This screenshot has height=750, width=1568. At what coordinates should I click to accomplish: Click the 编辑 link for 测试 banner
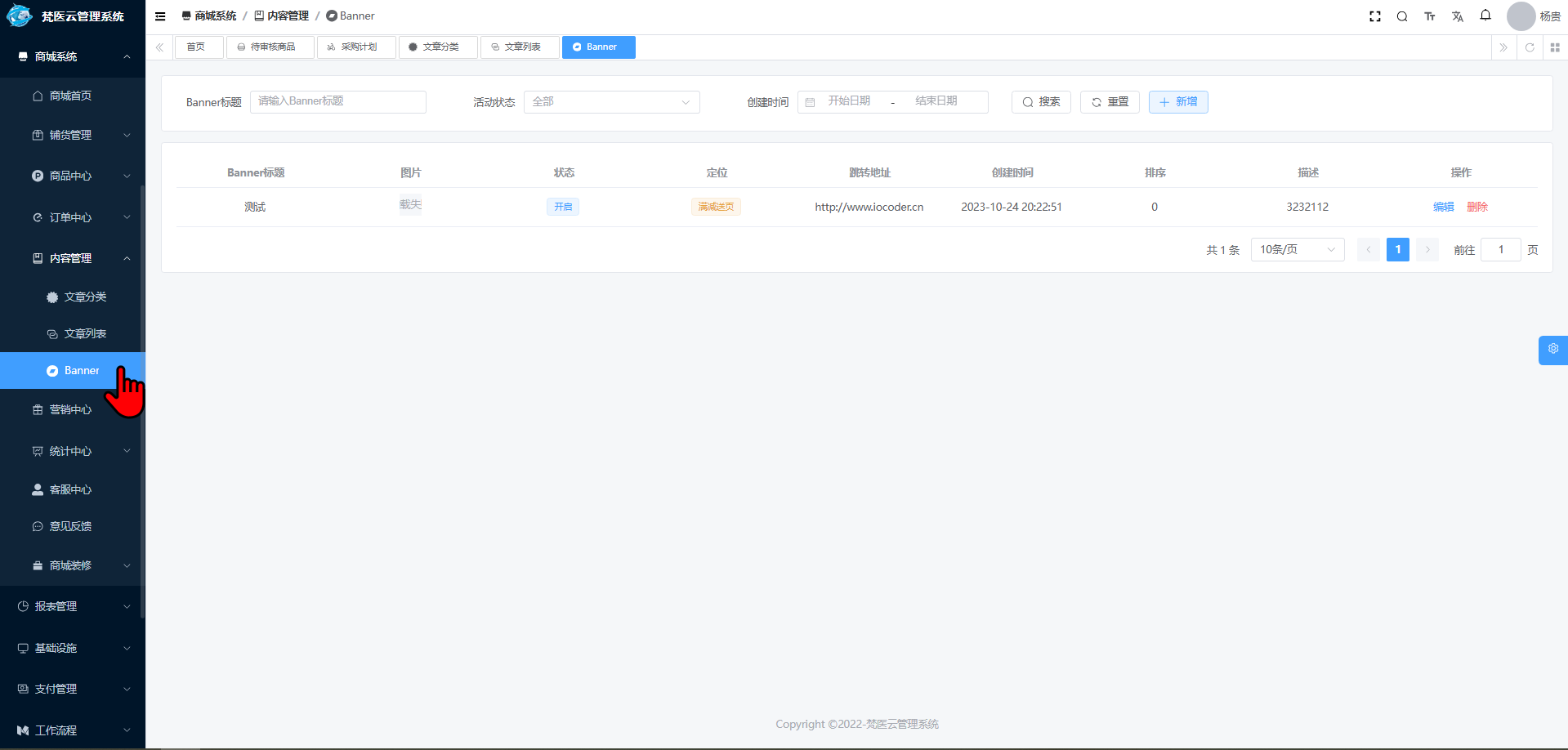(1443, 207)
